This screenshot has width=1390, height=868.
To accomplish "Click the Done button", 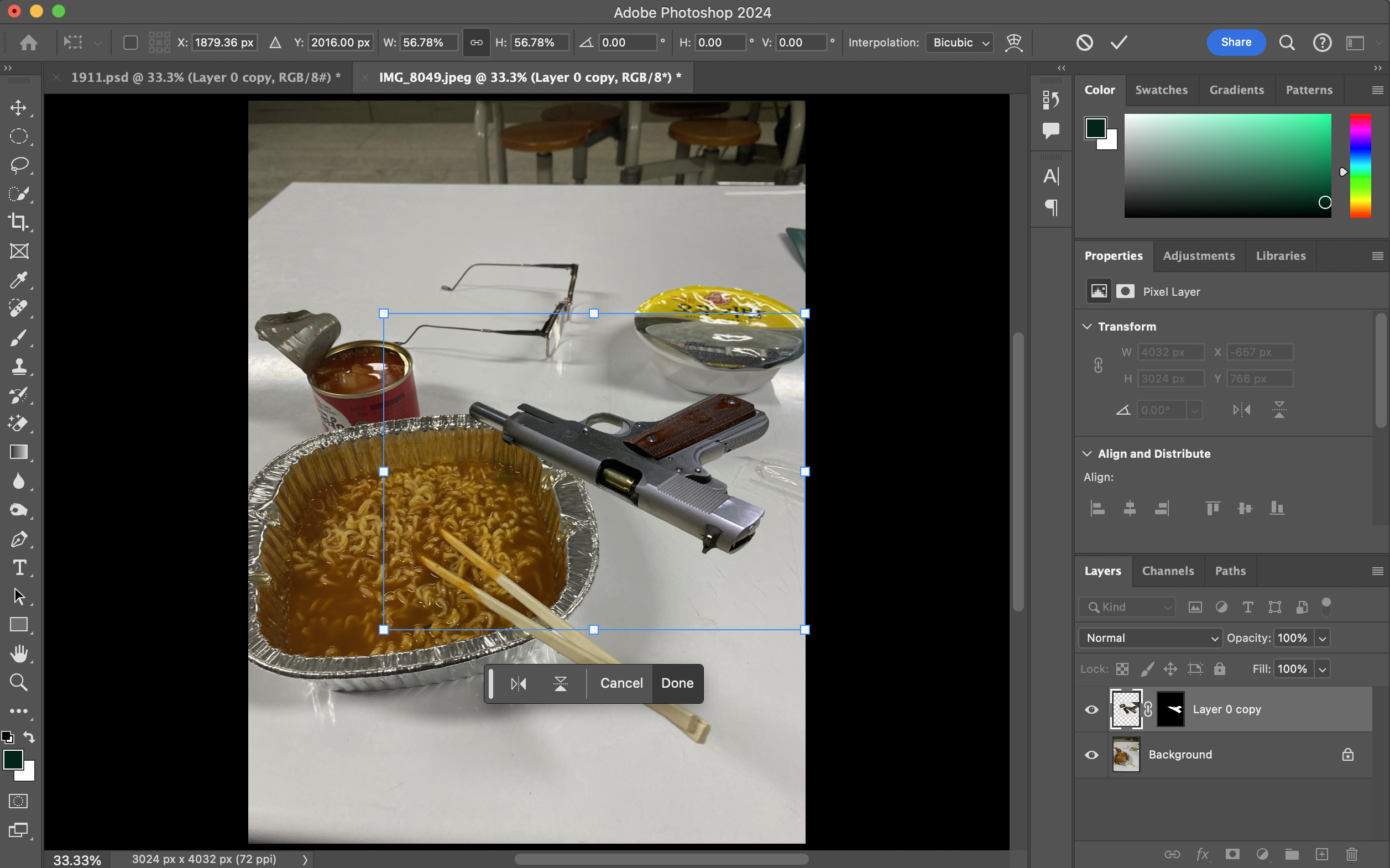I will click(677, 683).
